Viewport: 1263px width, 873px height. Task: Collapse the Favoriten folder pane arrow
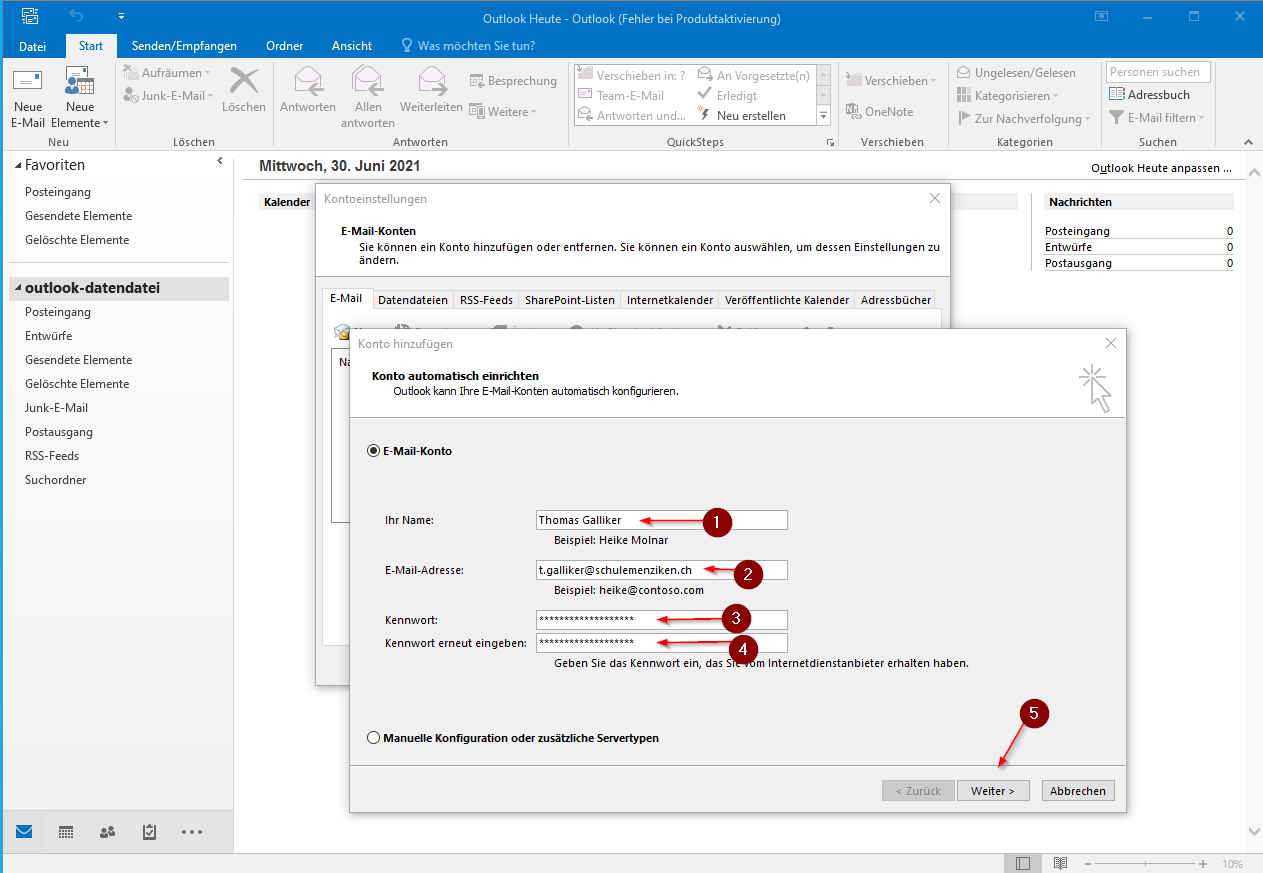[x=220, y=162]
